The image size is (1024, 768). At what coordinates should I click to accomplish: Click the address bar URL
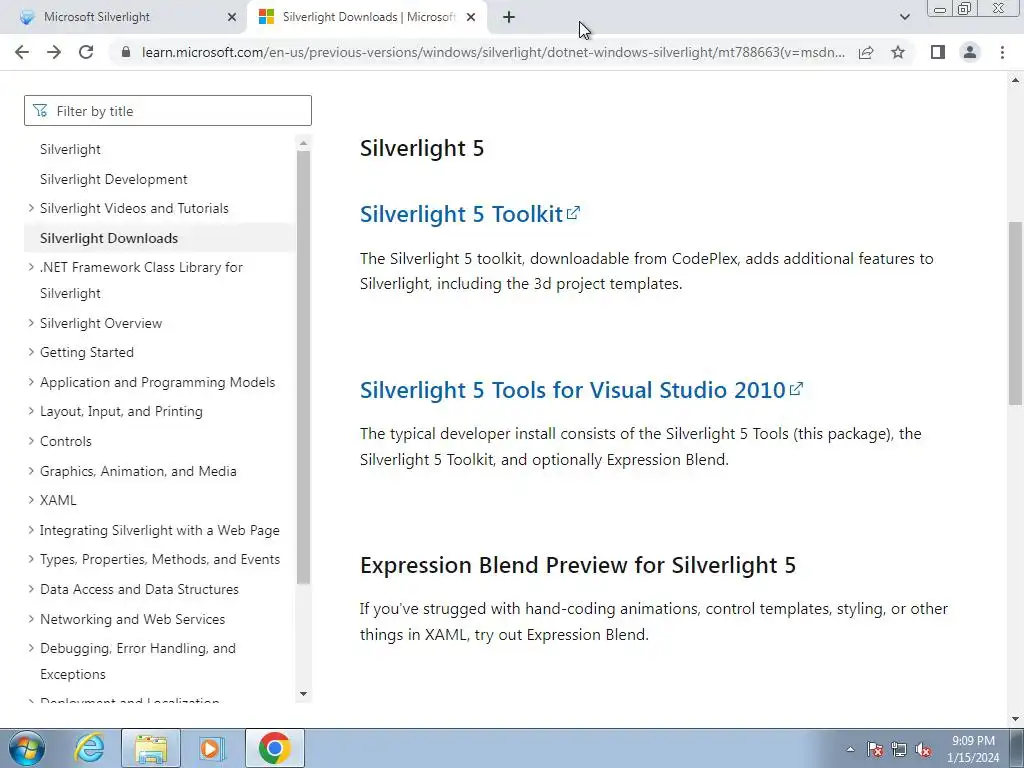click(493, 52)
